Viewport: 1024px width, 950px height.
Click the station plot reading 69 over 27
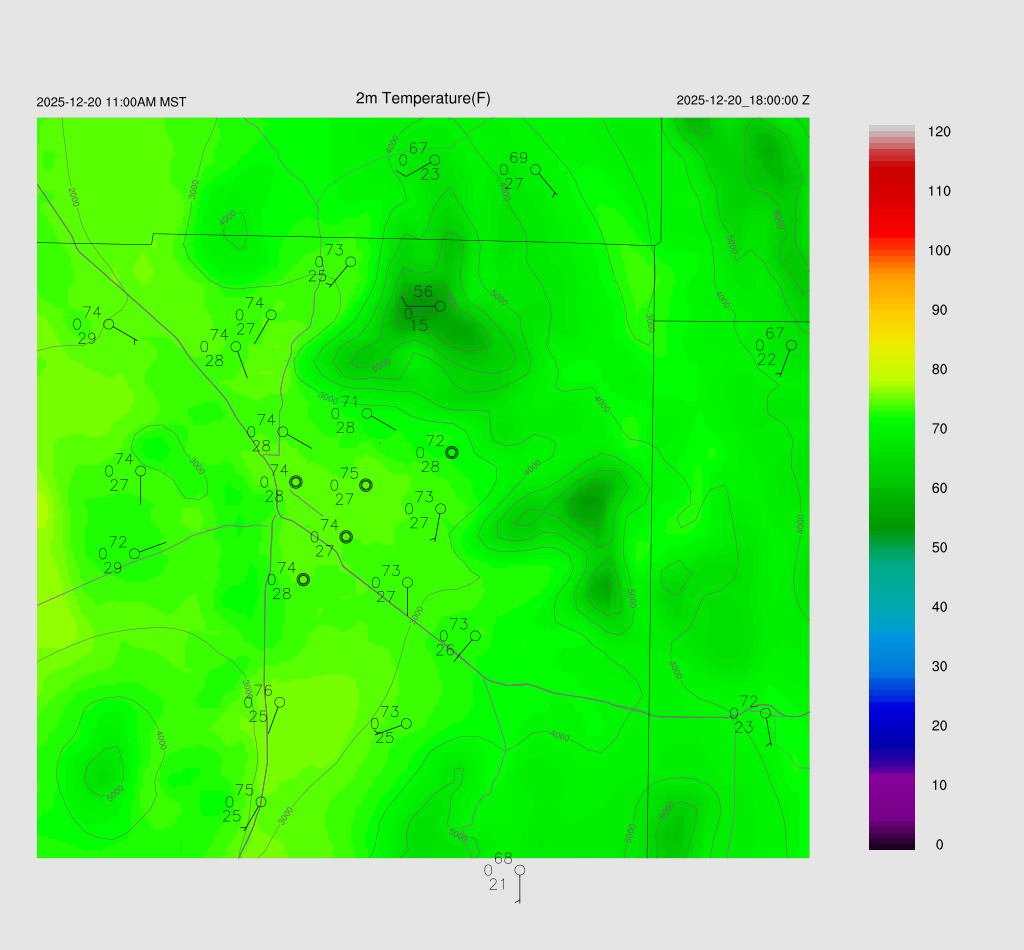[535, 169]
